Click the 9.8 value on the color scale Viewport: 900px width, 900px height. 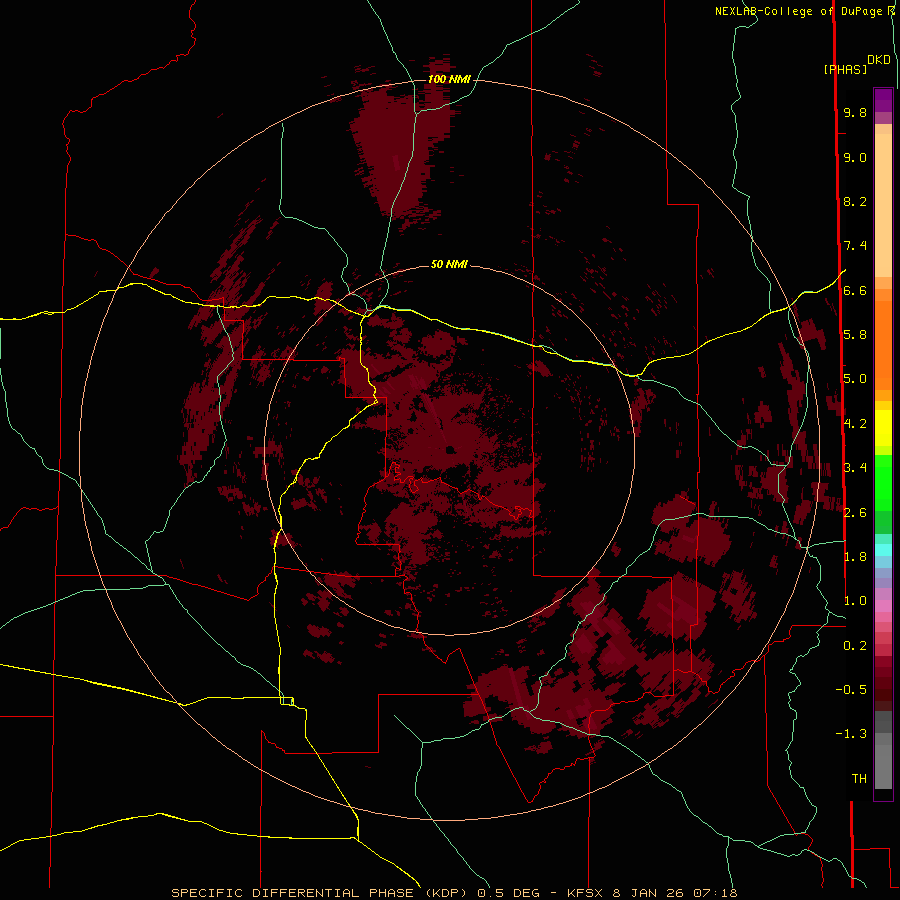(855, 112)
